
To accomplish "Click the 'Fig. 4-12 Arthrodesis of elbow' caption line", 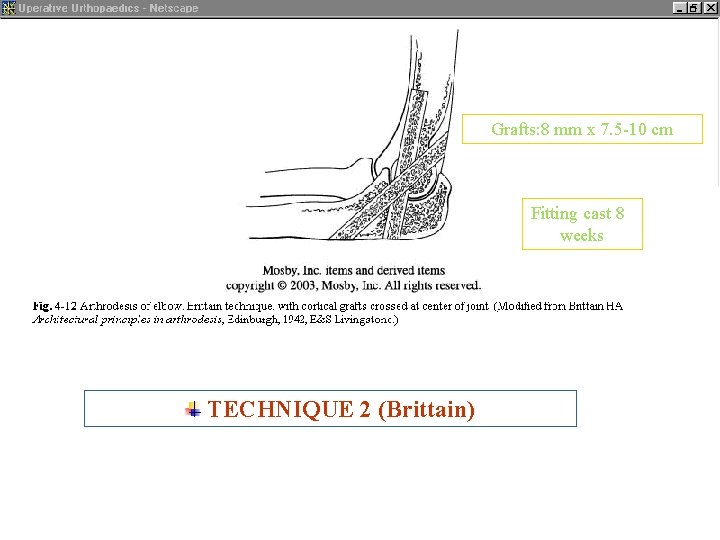I will pyautogui.click(x=327, y=306).
